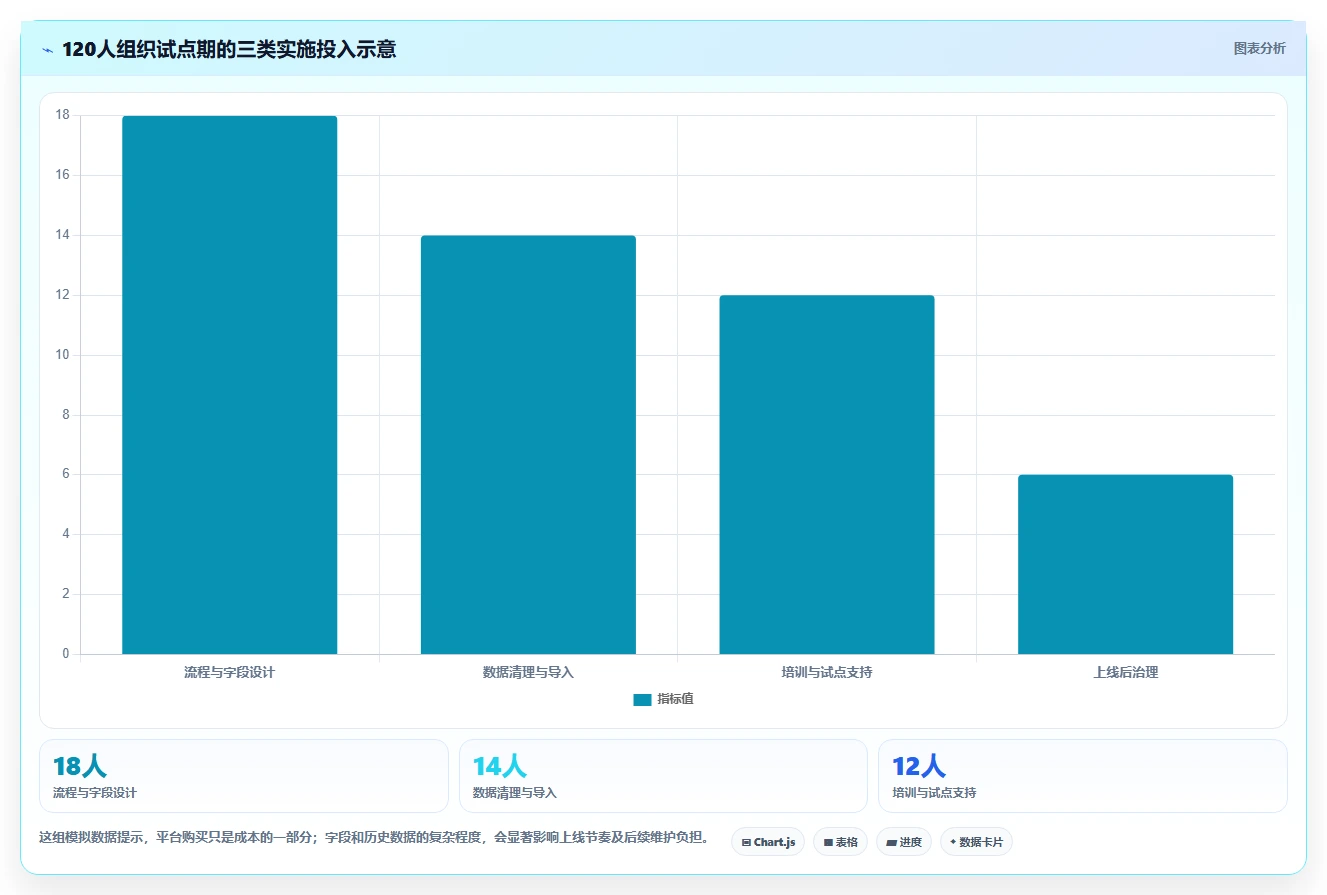Image resolution: width=1327 pixels, height=895 pixels.
Task: Click the y-axis value 10
Action: (x=63, y=355)
